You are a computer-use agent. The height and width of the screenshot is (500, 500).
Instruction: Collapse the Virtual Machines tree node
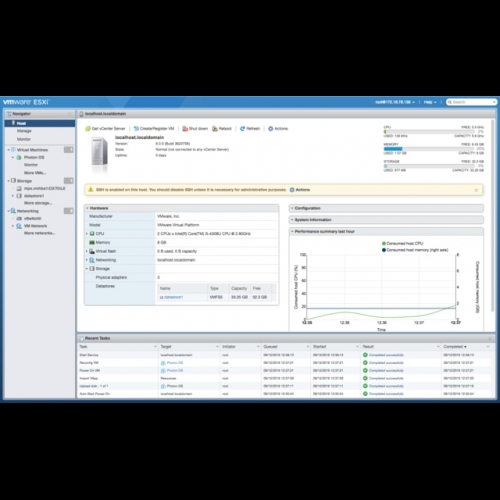click(x=8, y=150)
